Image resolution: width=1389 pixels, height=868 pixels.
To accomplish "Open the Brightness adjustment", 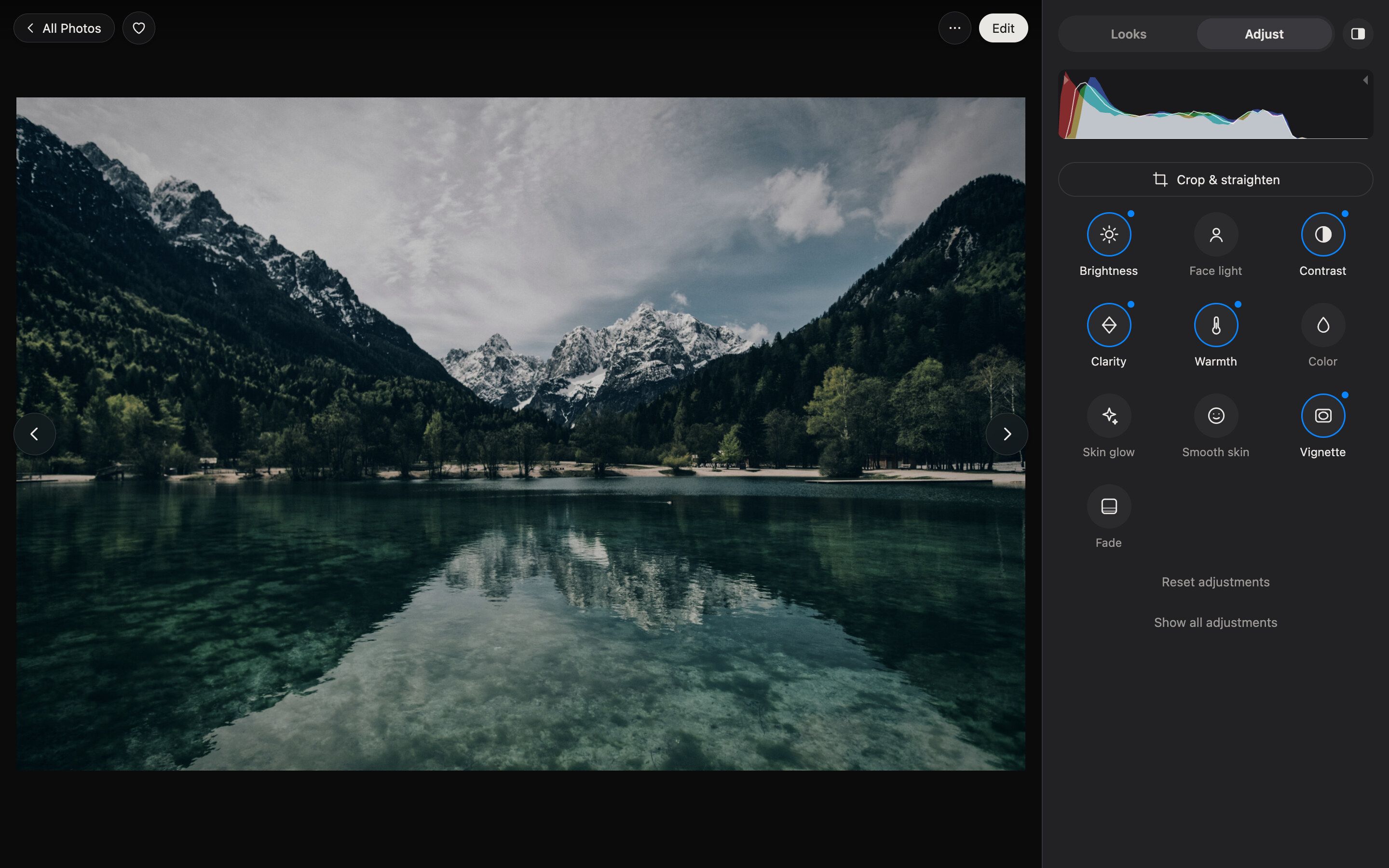I will click(x=1108, y=234).
